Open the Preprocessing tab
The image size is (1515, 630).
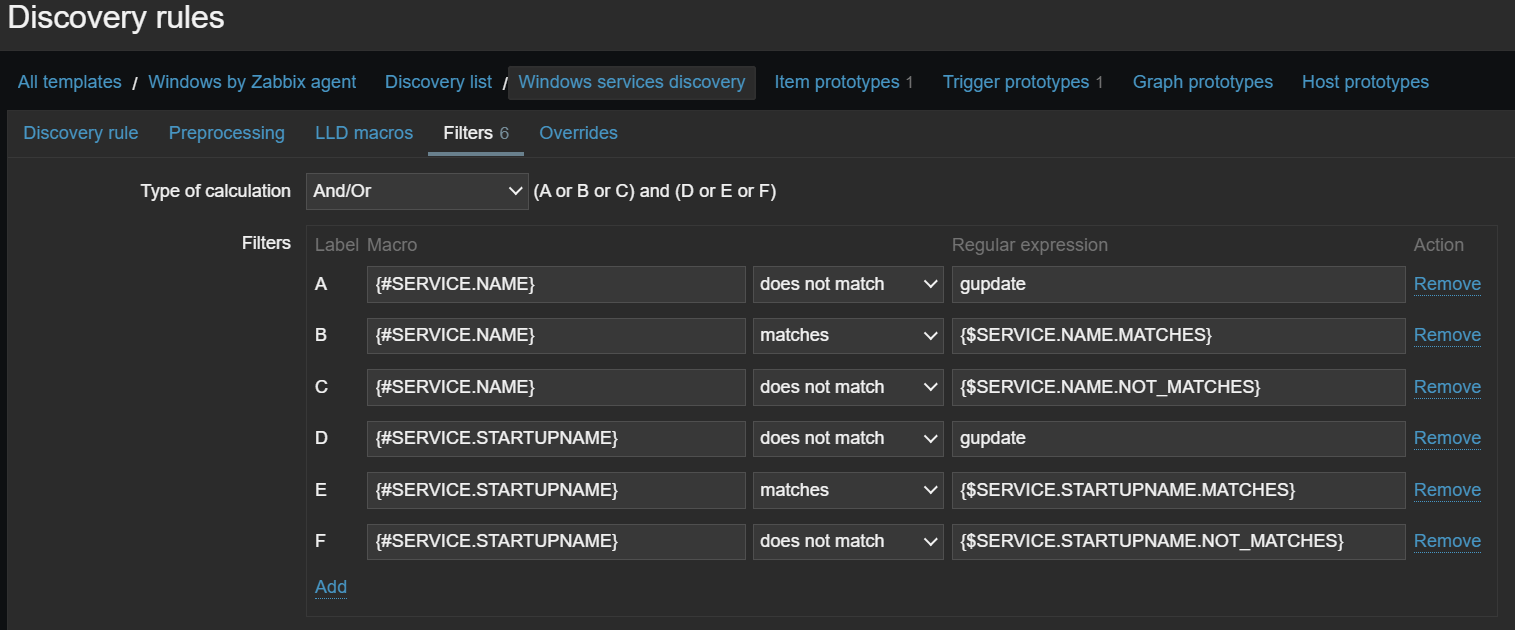click(227, 133)
